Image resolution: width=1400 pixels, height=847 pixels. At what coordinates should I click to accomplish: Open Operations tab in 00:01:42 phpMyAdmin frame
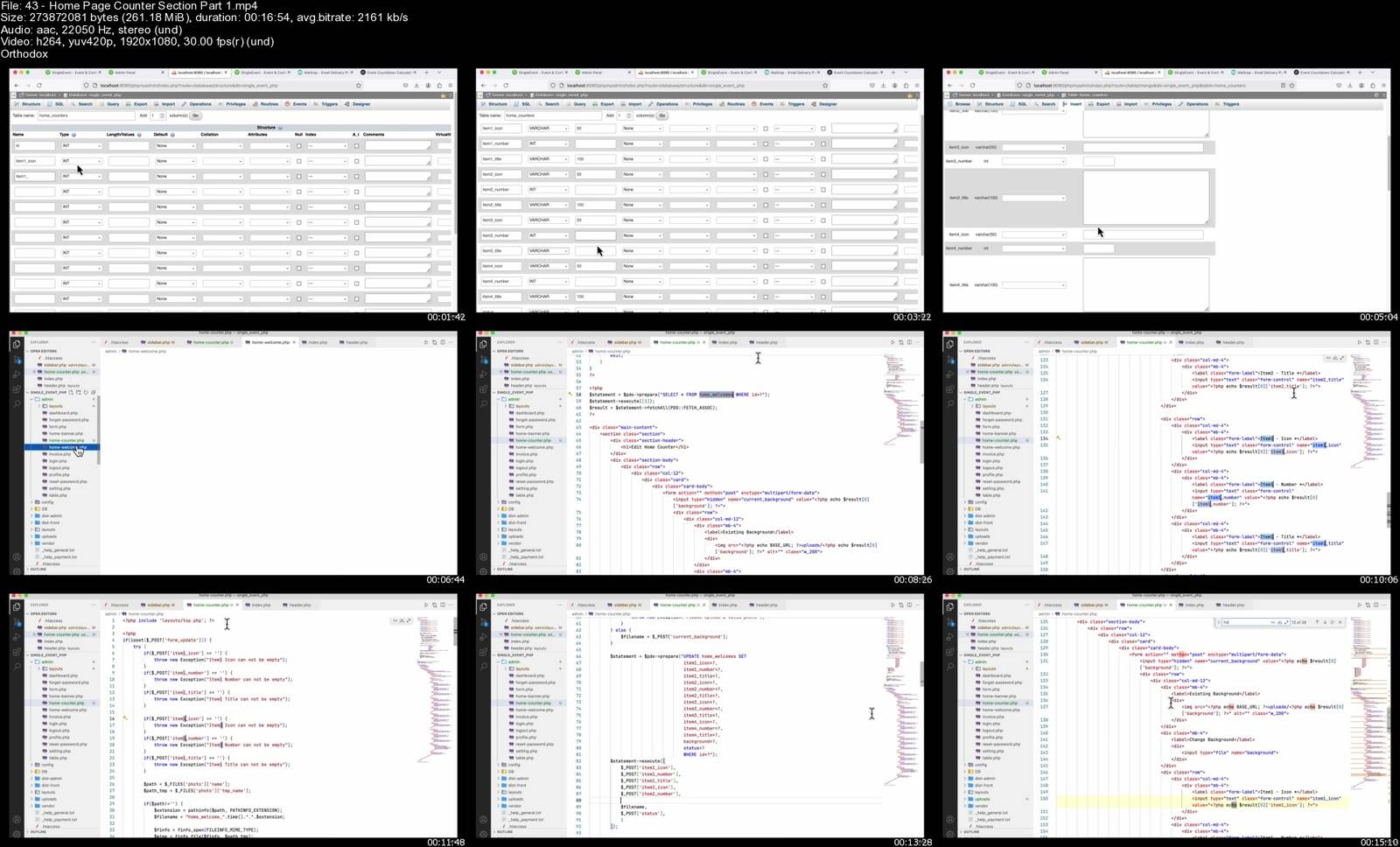click(x=199, y=104)
